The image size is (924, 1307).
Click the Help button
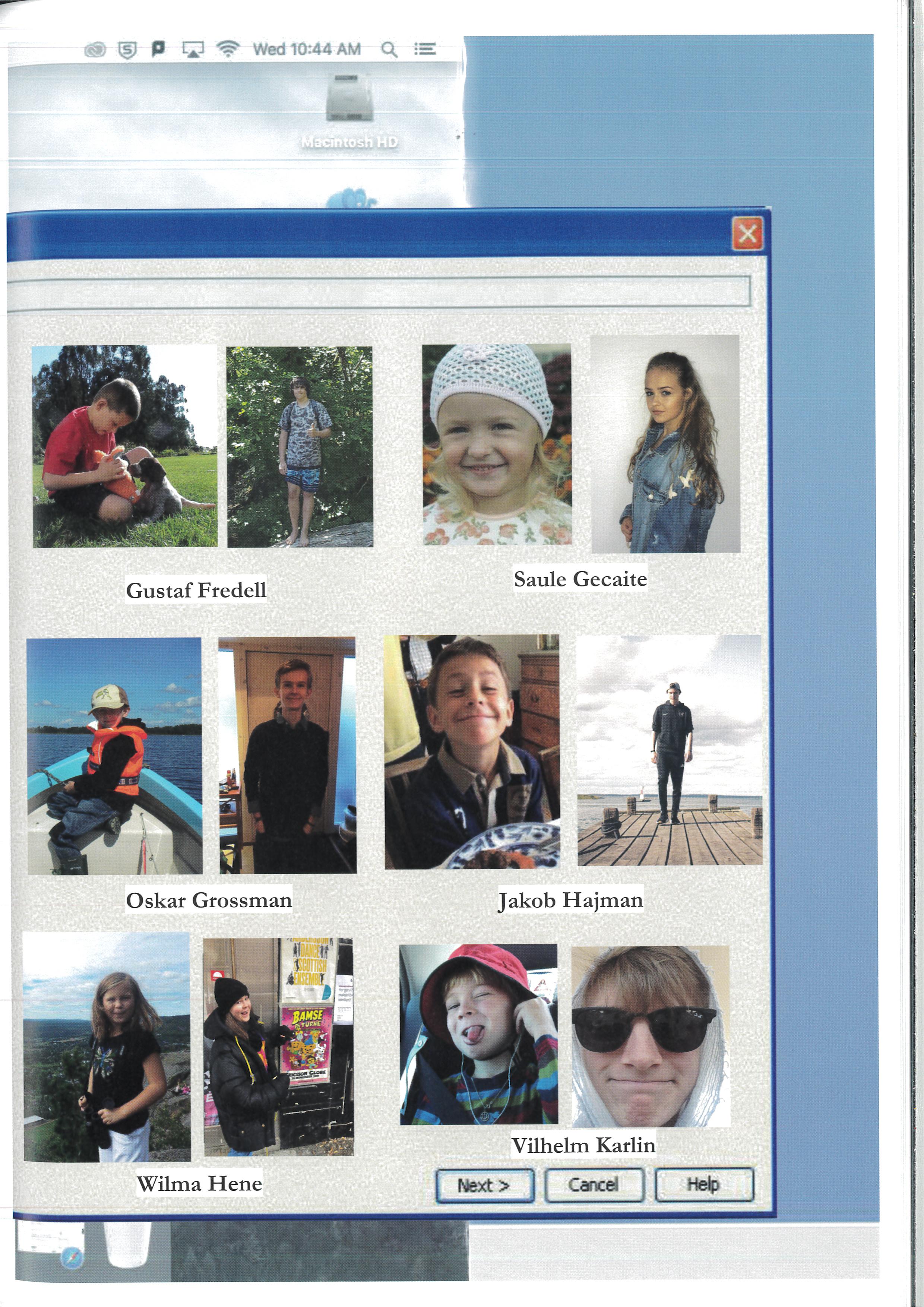pos(704,1185)
